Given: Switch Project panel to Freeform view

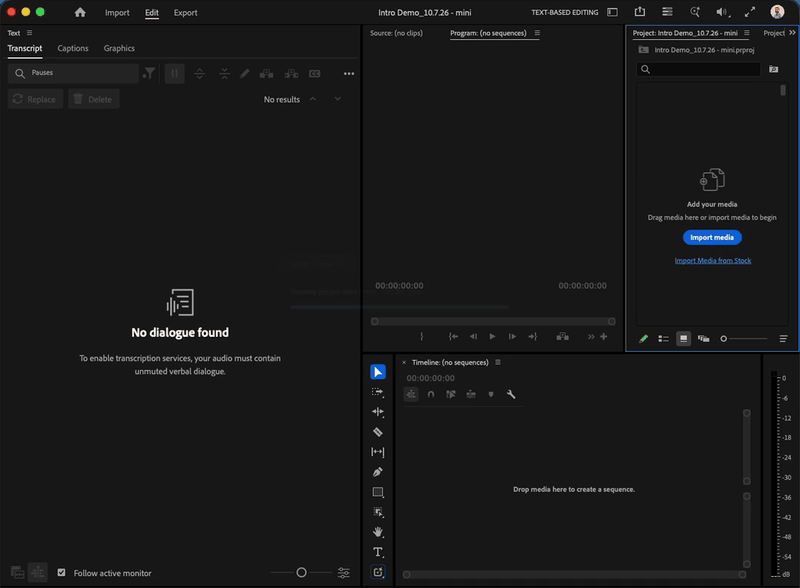Looking at the screenshot, I should click(x=704, y=338).
